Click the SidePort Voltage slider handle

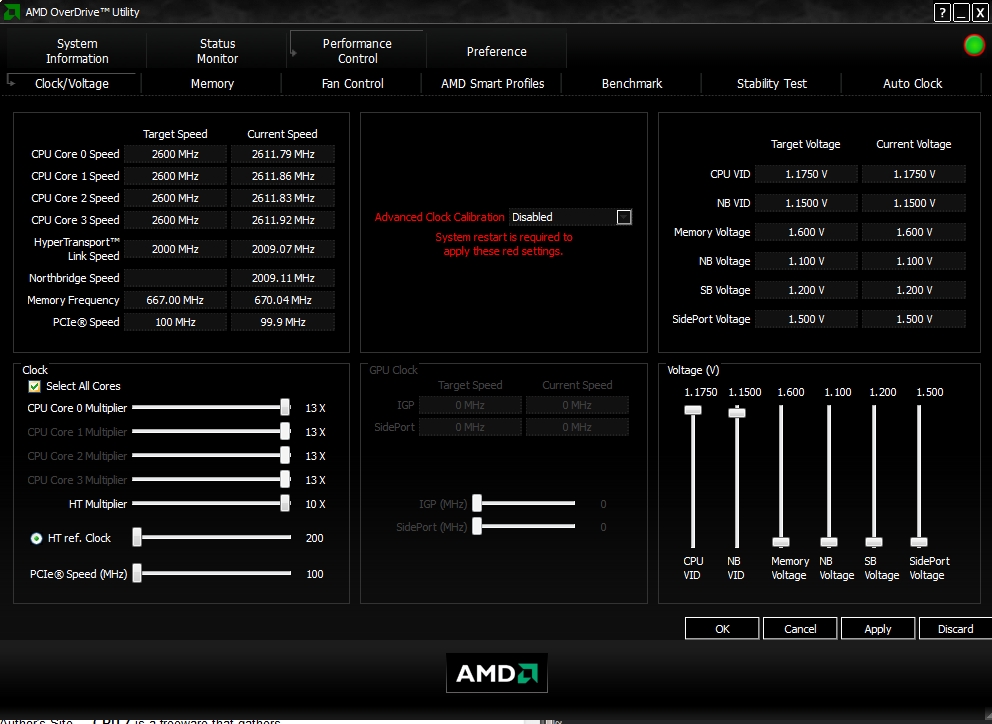tap(919, 542)
